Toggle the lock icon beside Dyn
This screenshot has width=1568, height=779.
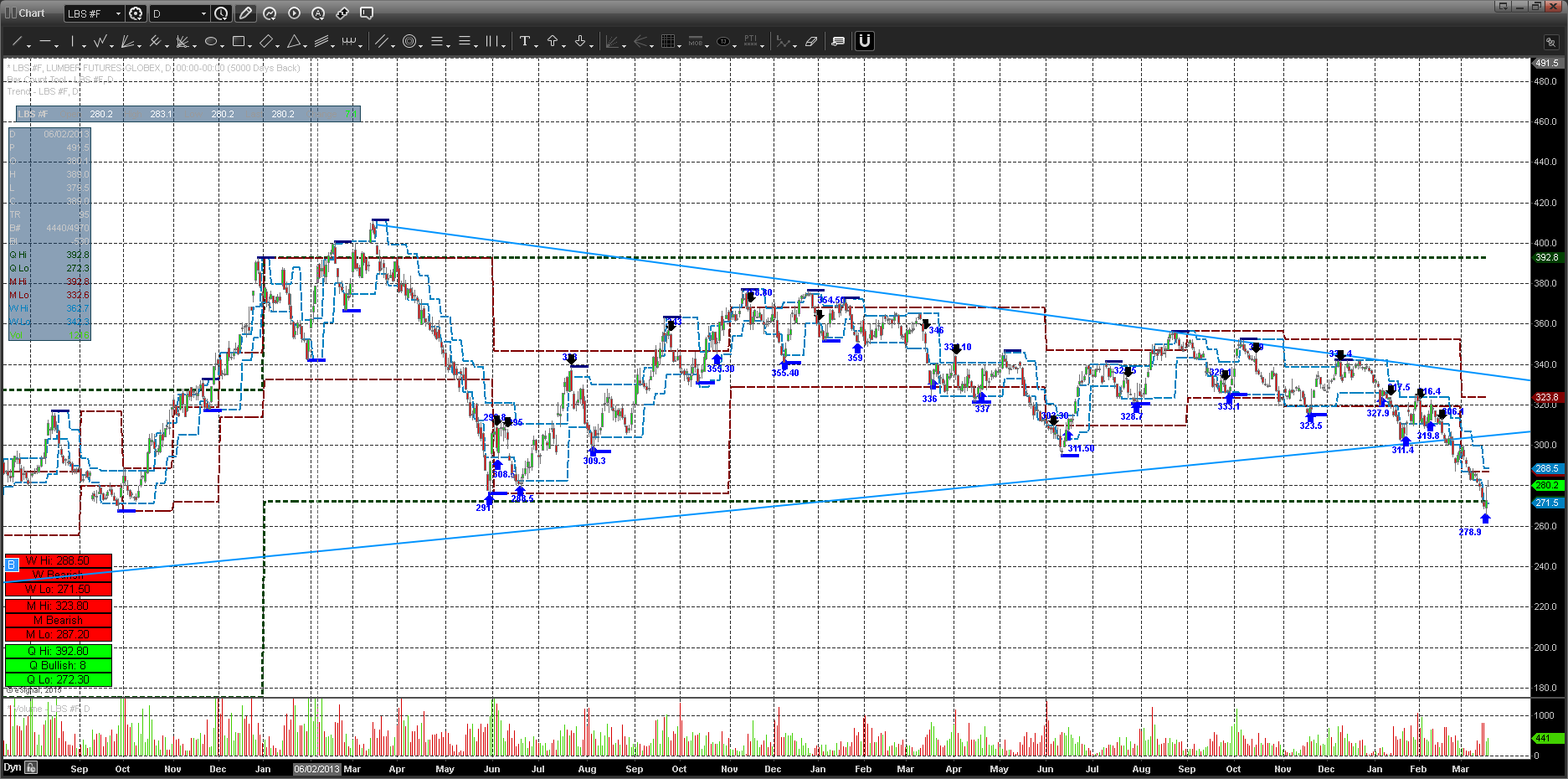click(x=31, y=767)
